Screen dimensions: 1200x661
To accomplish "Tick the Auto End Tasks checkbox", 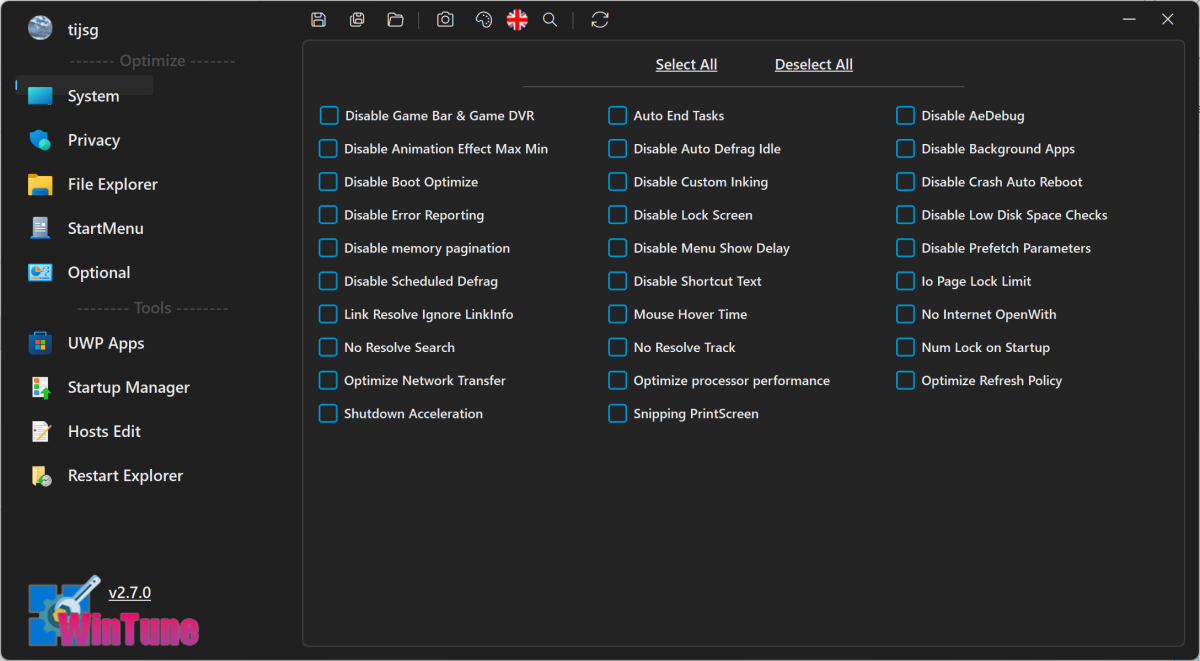I will (x=618, y=116).
